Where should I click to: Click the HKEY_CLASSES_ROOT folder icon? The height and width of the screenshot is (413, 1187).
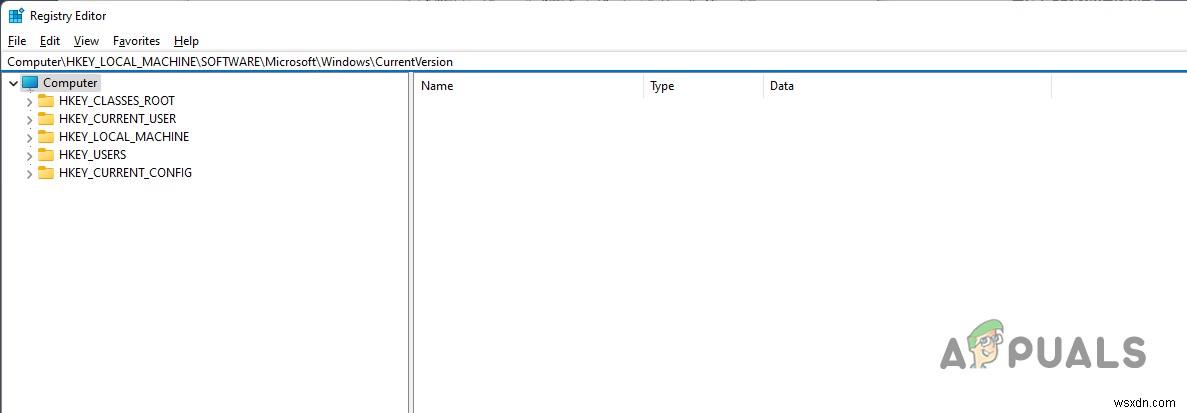pos(46,101)
